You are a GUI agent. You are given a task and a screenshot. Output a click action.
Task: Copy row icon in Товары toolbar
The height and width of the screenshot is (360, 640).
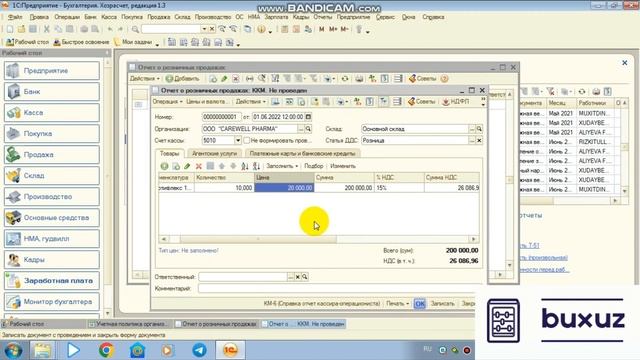[176, 166]
